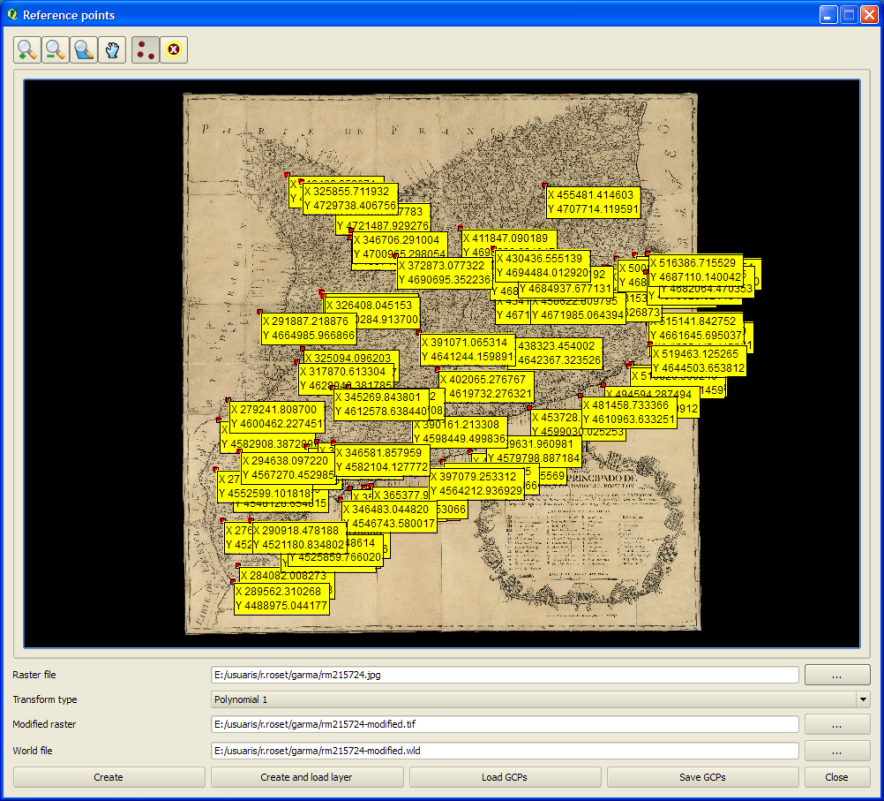
Task: Click the point label X 294638.097220
Action: click(289, 468)
